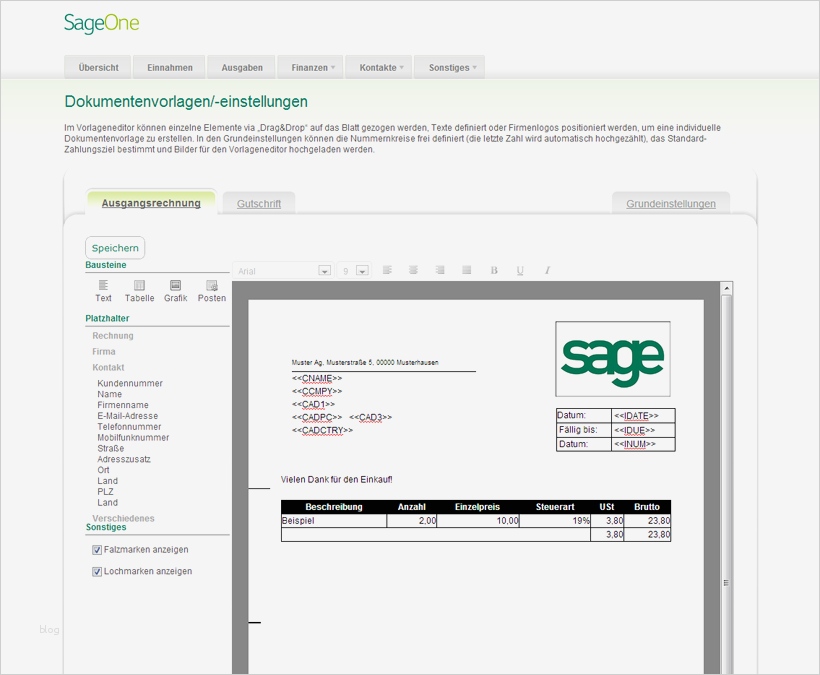Select the Name placeholder
The height and width of the screenshot is (675, 820).
[x=109, y=394]
